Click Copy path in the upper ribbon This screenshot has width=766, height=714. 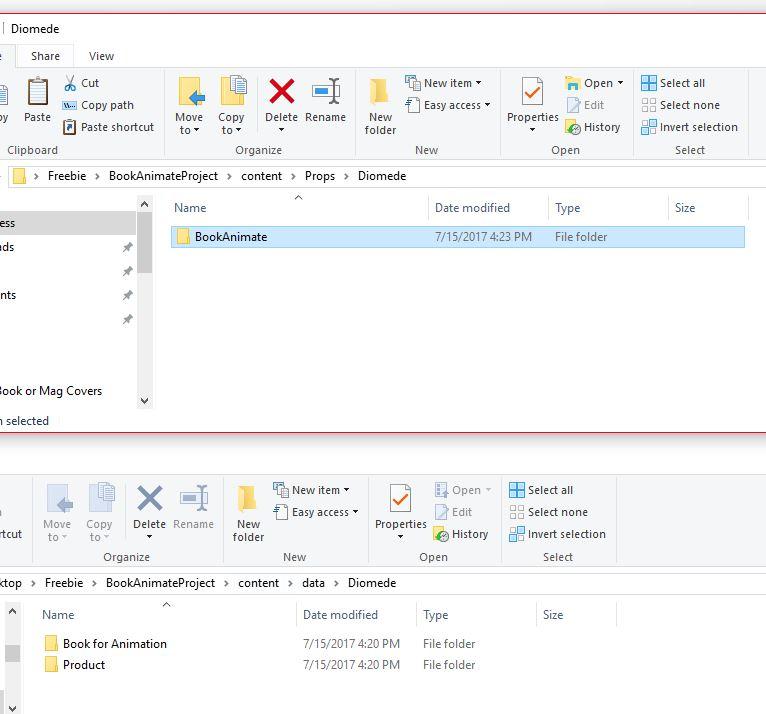(98, 105)
